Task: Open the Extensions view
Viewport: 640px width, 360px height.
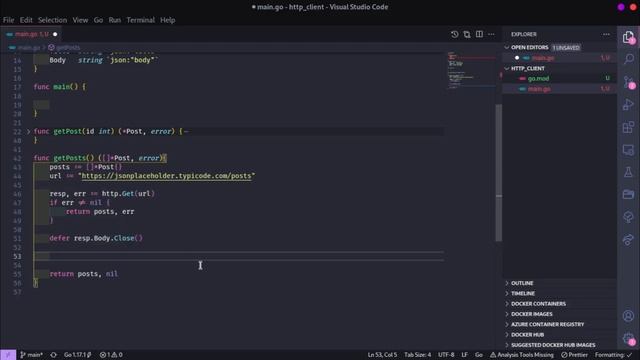Action: (x=628, y=127)
